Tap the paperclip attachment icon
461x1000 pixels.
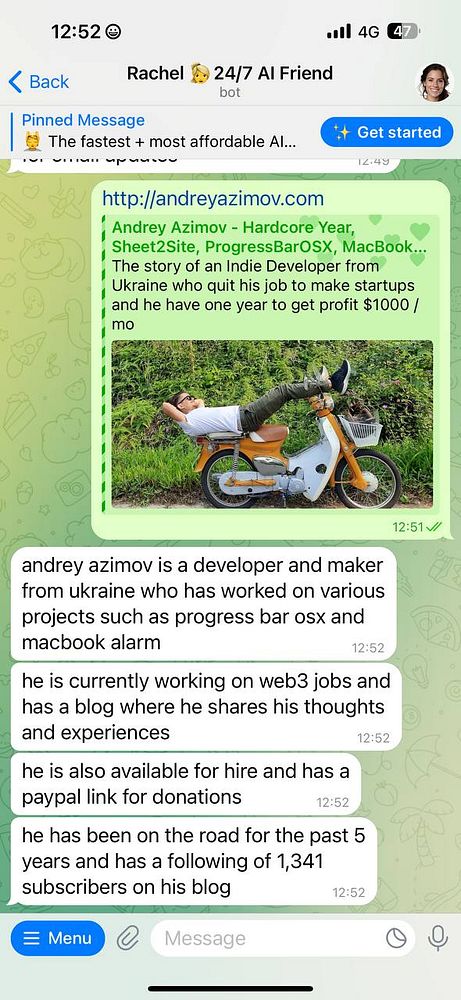click(128, 938)
